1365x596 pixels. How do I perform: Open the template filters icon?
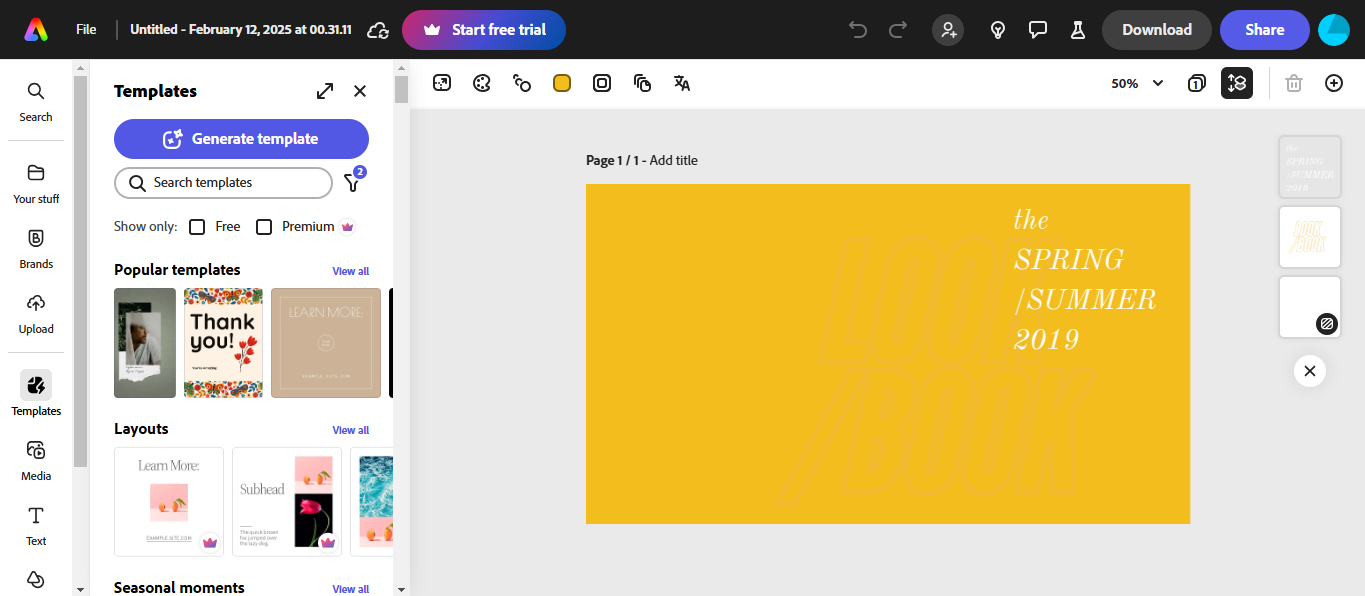click(352, 182)
